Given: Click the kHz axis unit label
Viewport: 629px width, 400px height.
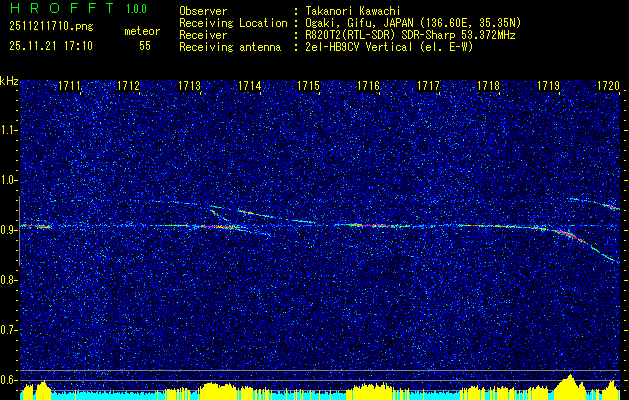Looking at the screenshot, I should 9,81.
